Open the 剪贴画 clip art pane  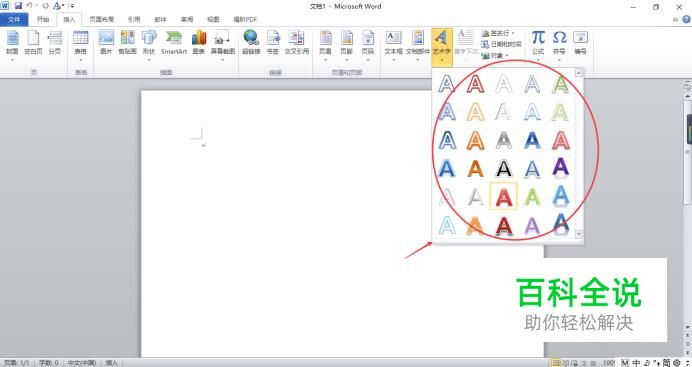pyautogui.click(x=128, y=43)
